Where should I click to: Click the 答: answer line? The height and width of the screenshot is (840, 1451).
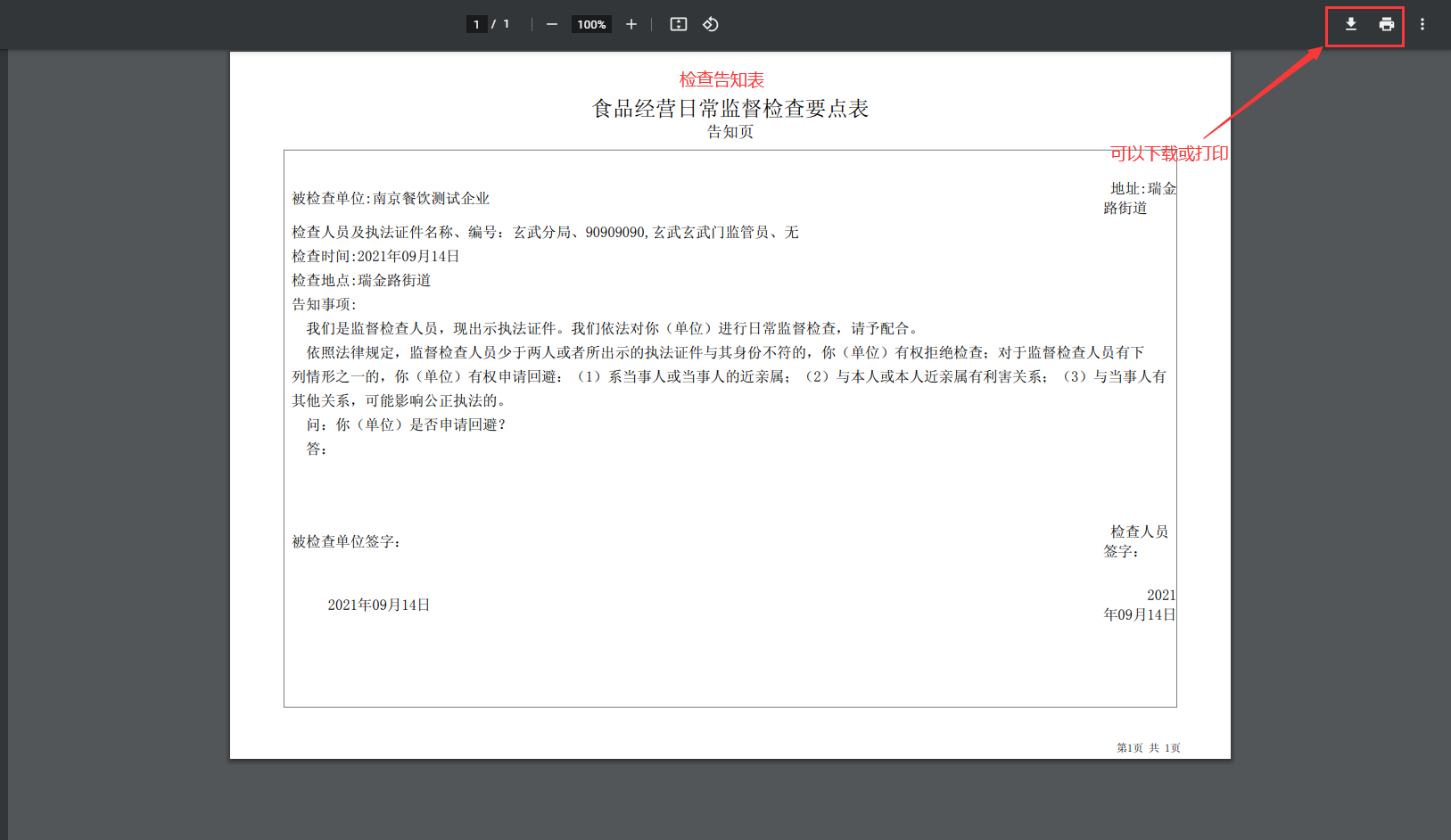317,449
